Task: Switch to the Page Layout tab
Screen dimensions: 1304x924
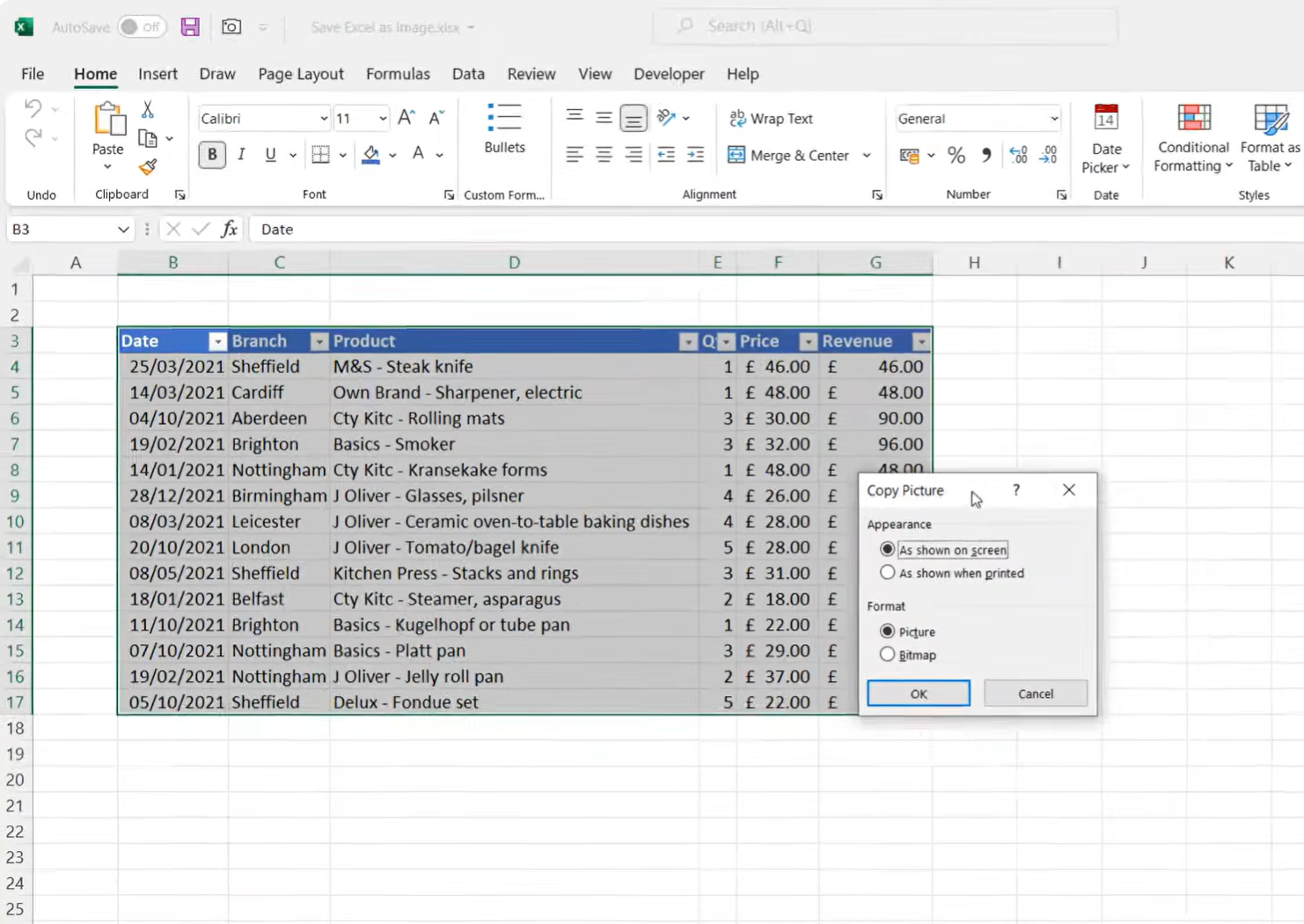Action: 301,74
